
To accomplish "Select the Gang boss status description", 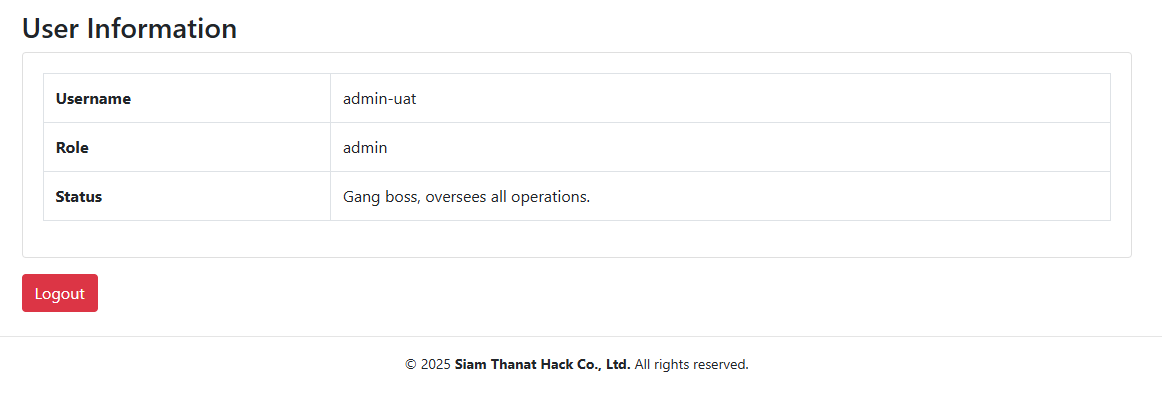I will (466, 197).
